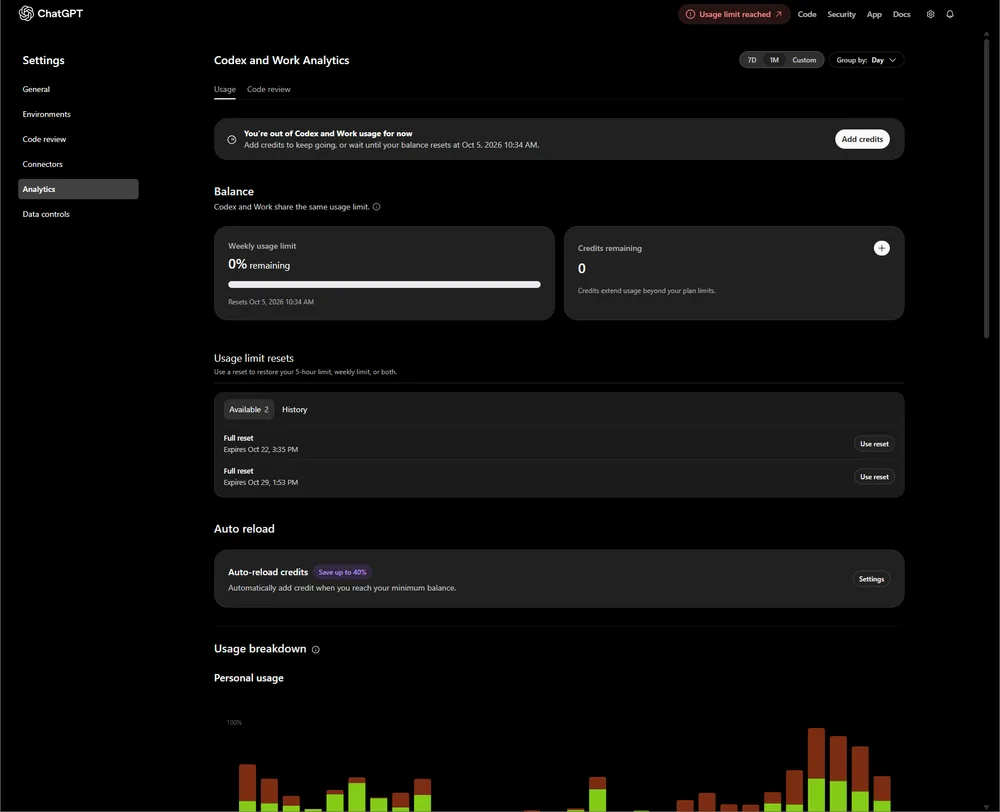Viewport: 1000px width, 812px height.
Task: Click info icon next to Usage breakdown
Action: 316,649
